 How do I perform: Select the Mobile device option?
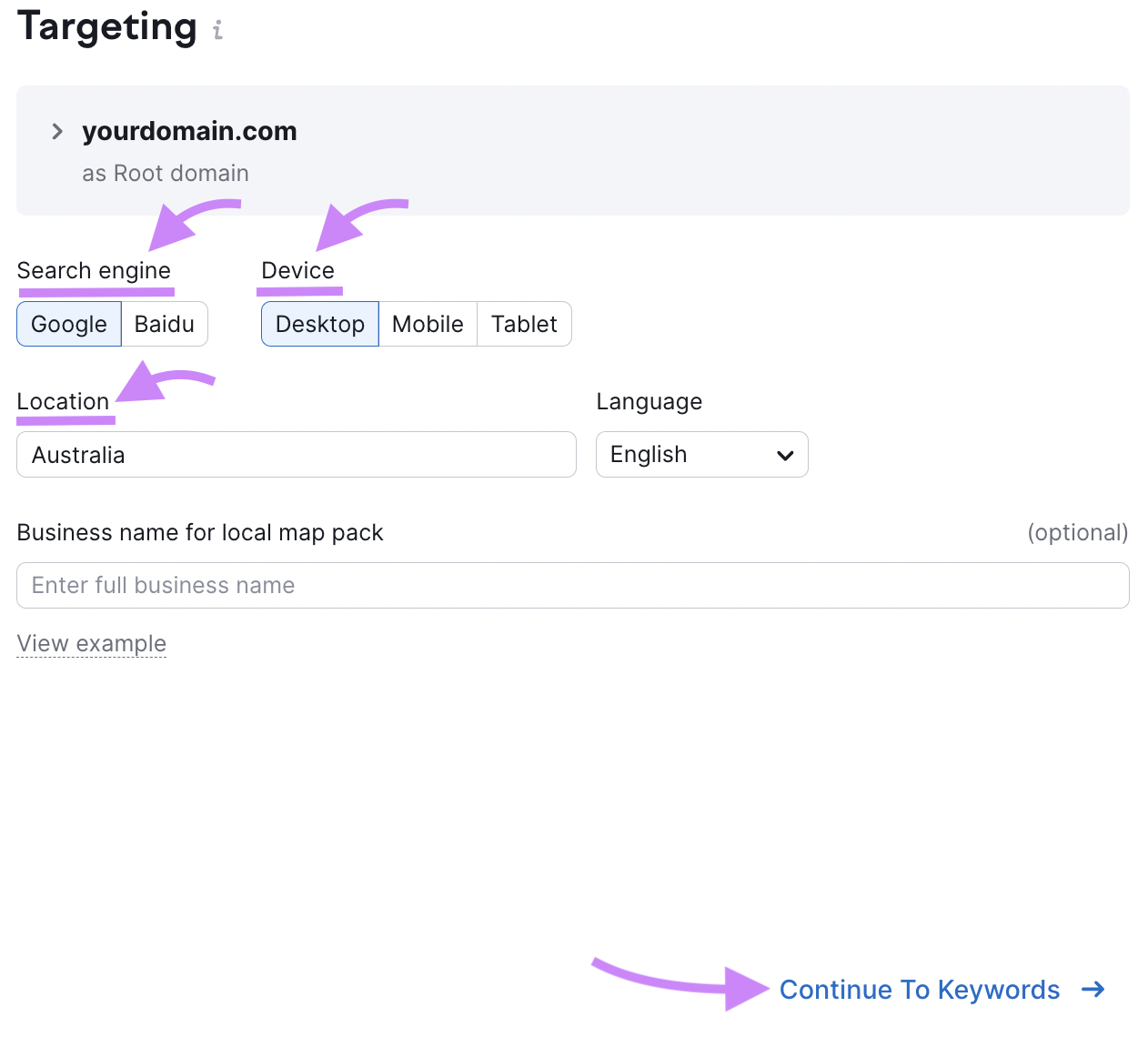(x=428, y=325)
